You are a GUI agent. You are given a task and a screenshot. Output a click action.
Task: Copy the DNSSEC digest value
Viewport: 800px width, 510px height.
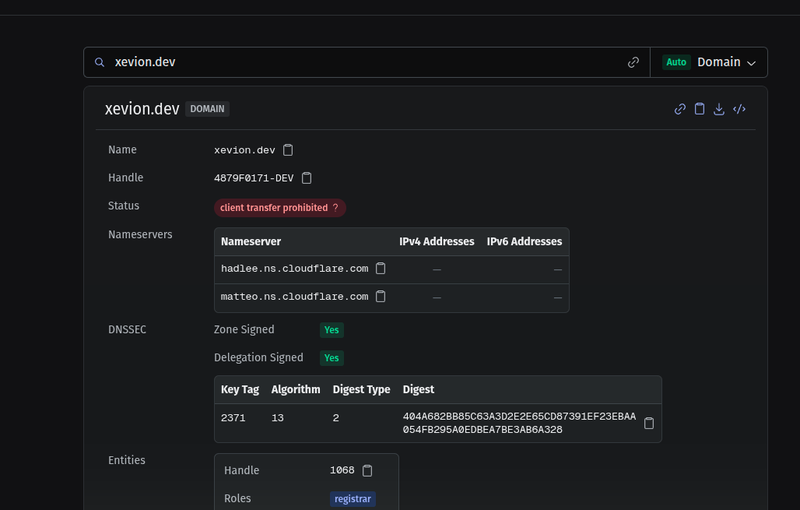pos(649,423)
